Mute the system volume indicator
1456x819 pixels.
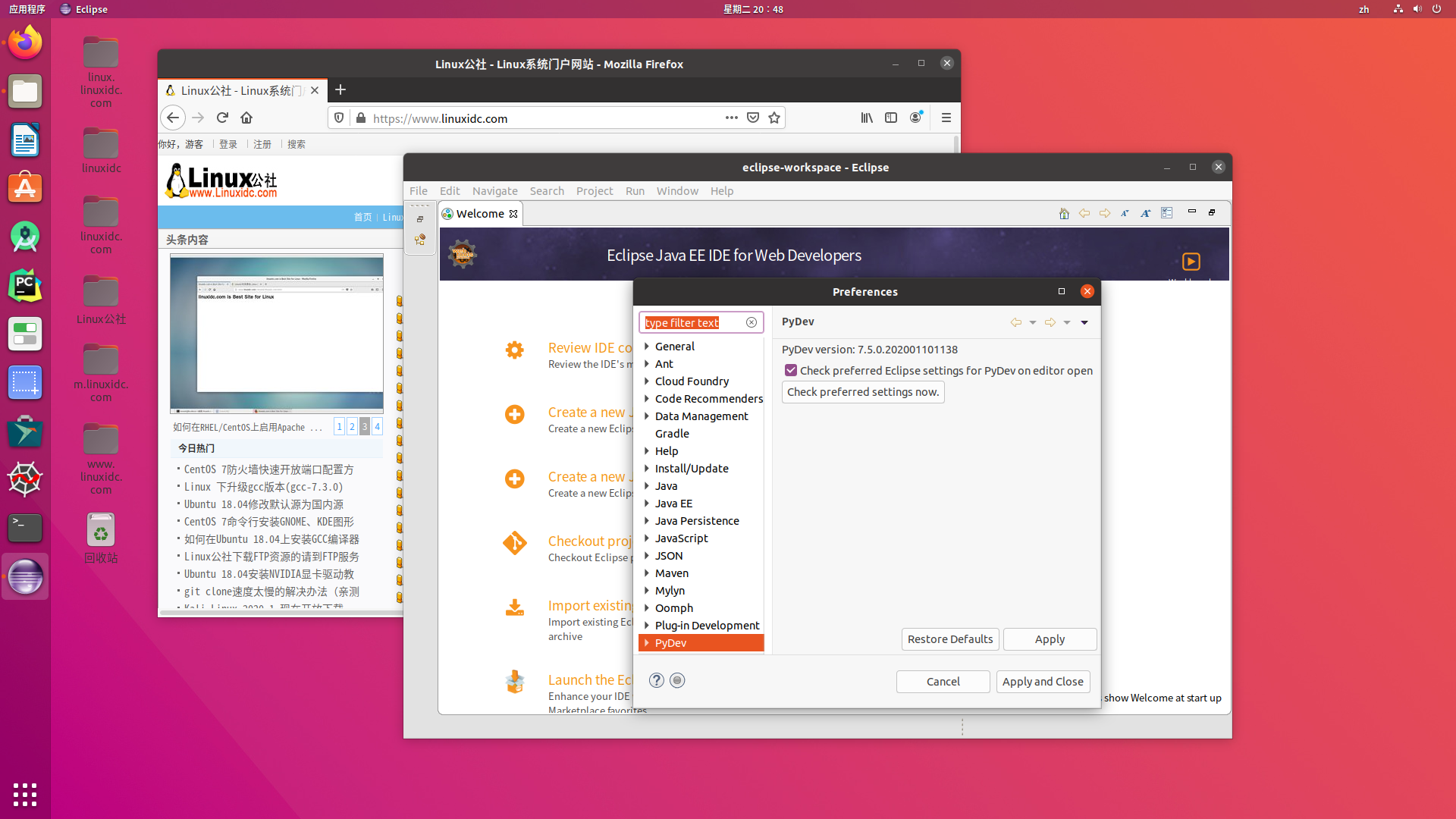pos(1417,9)
